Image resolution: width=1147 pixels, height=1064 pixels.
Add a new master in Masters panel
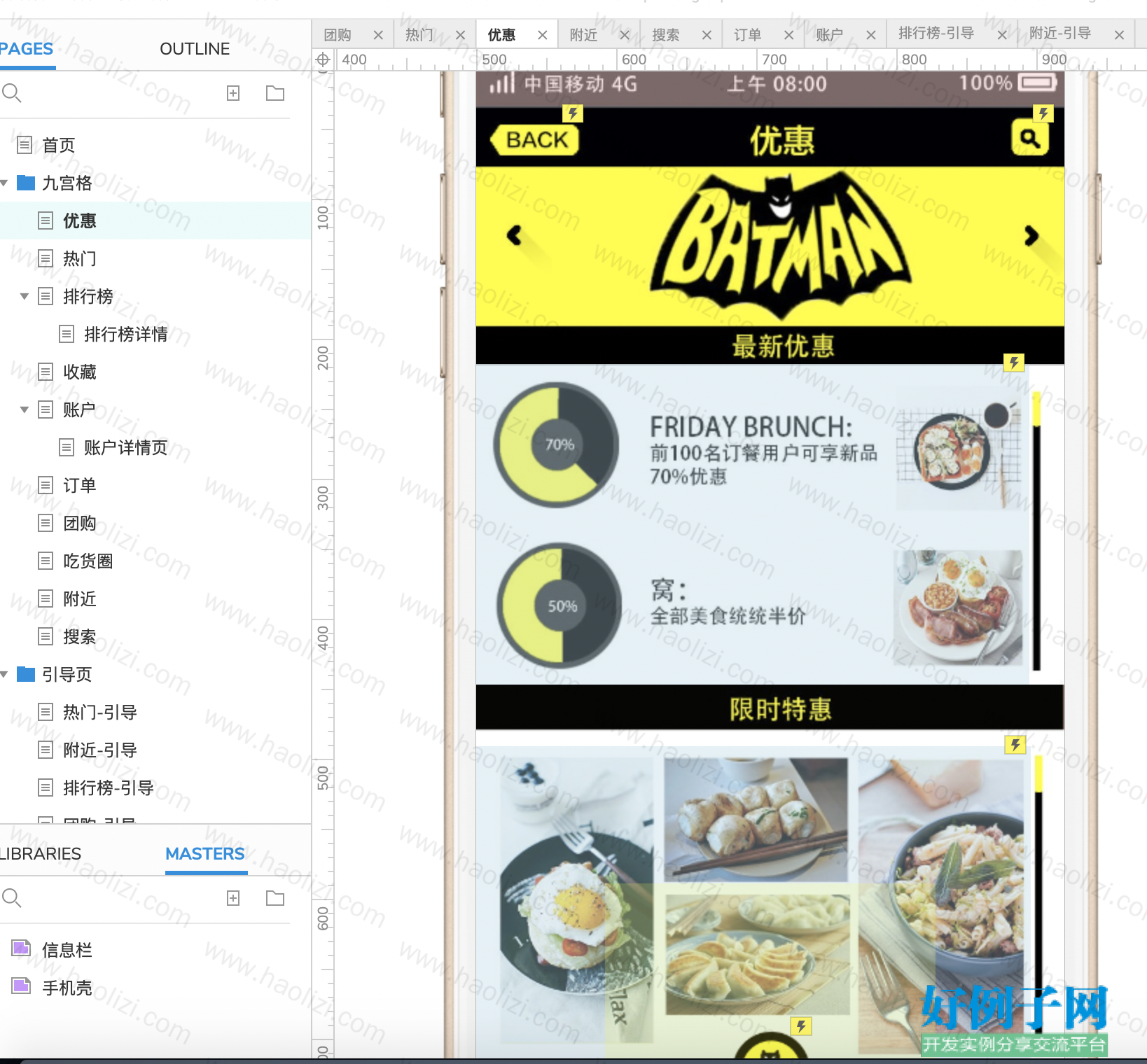(233, 898)
